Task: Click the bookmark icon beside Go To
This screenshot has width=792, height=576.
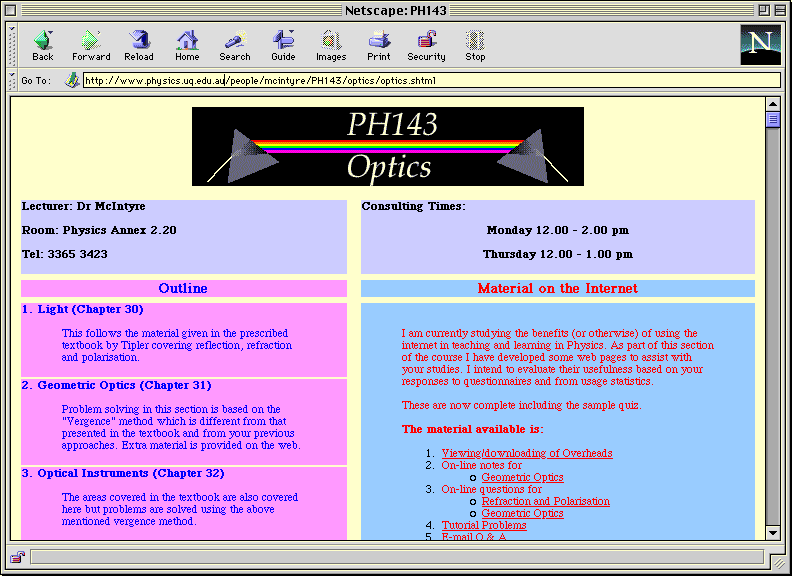Action: click(x=72, y=80)
